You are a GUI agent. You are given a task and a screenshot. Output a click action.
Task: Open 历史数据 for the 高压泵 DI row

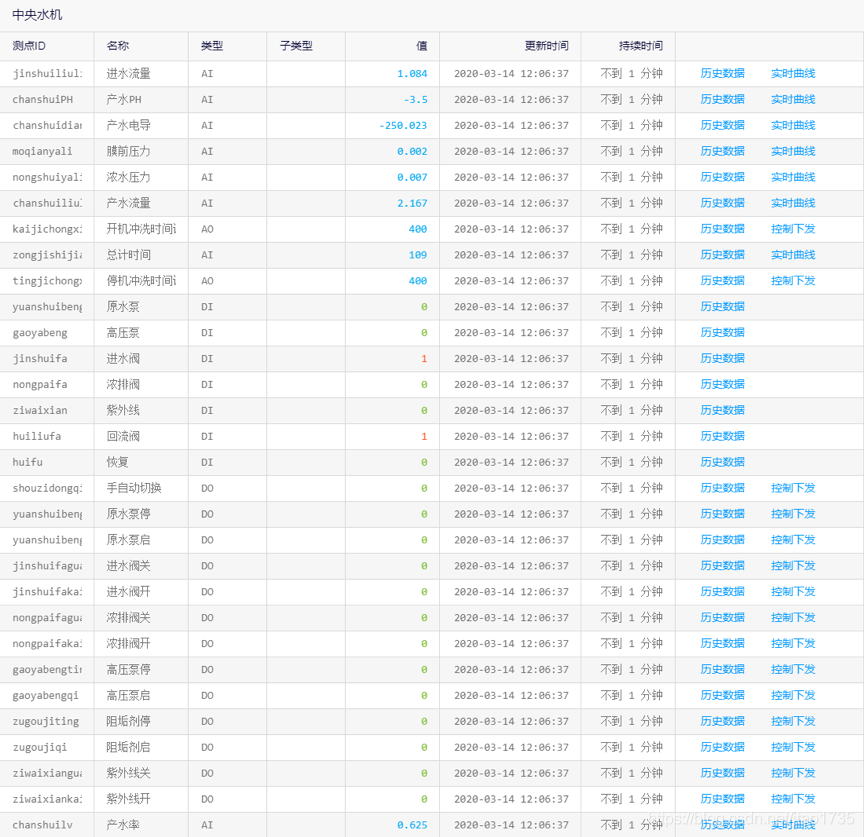(x=722, y=332)
